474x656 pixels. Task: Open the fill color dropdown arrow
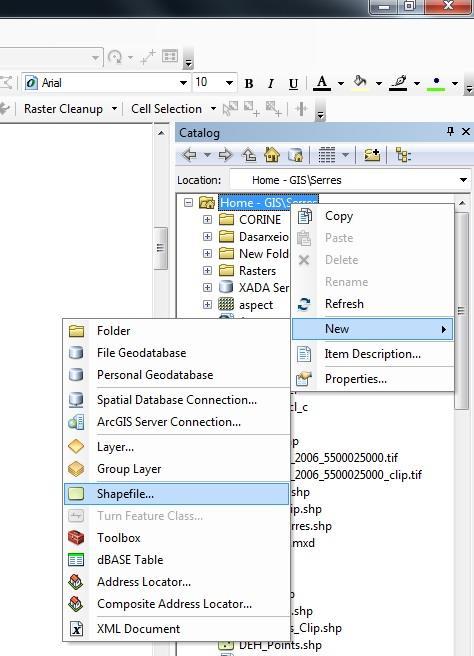379,83
